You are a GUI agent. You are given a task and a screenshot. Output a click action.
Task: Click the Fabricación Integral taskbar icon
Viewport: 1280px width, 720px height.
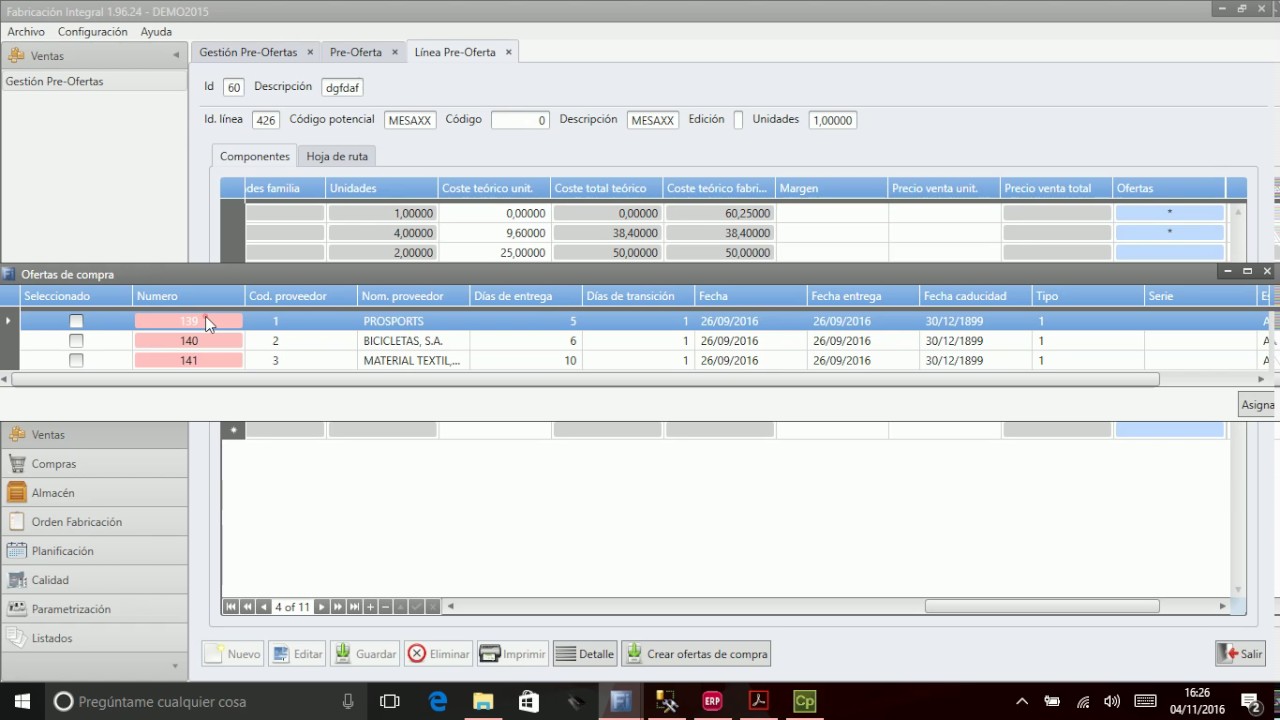click(621, 702)
